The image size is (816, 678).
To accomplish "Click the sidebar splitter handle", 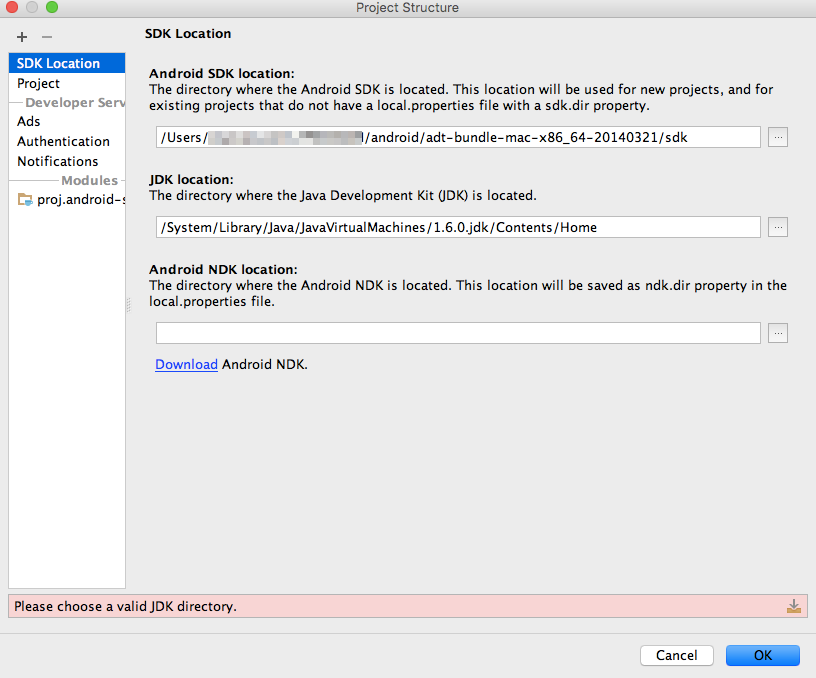I will [x=128, y=305].
